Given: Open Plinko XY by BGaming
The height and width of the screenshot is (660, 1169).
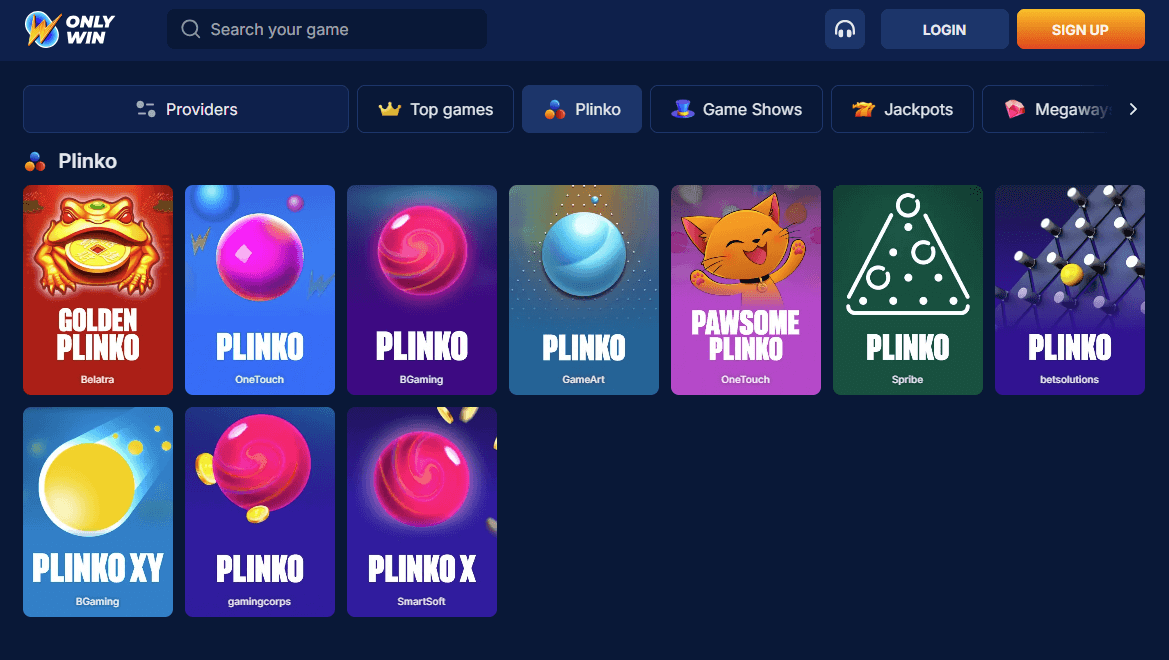Looking at the screenshot, I should (98, 512).
